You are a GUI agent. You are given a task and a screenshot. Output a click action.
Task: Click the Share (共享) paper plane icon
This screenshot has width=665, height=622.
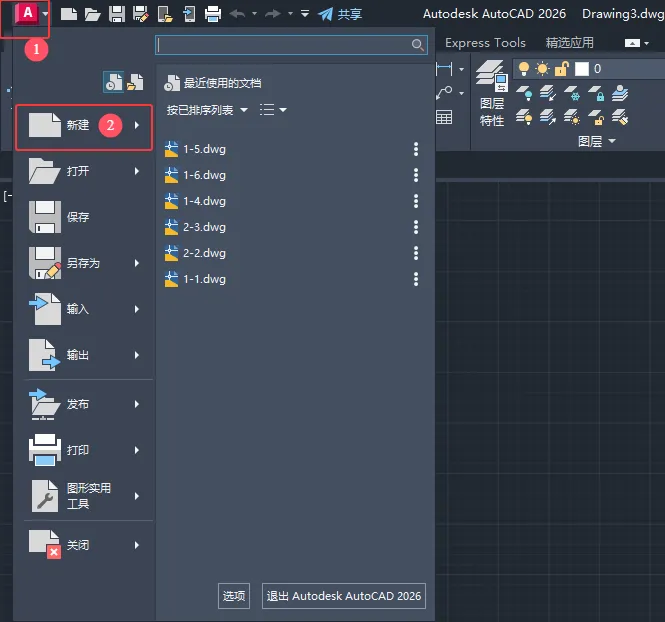click(326, 14)
